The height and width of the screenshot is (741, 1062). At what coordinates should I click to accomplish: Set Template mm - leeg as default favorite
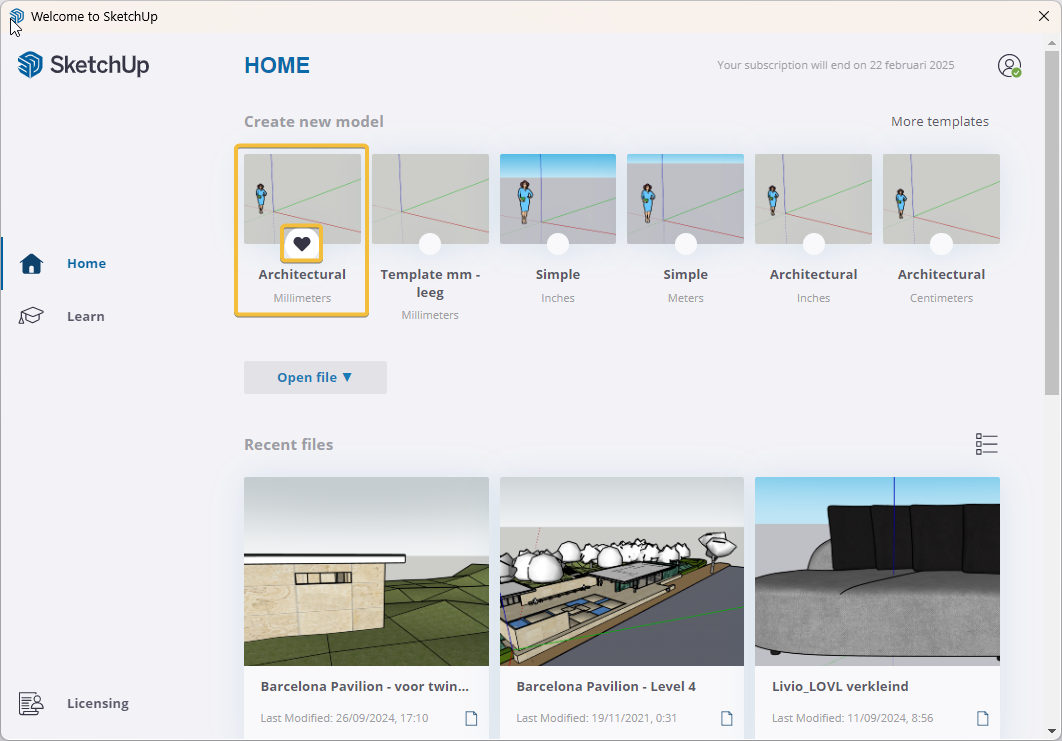(x=430, y=244)
